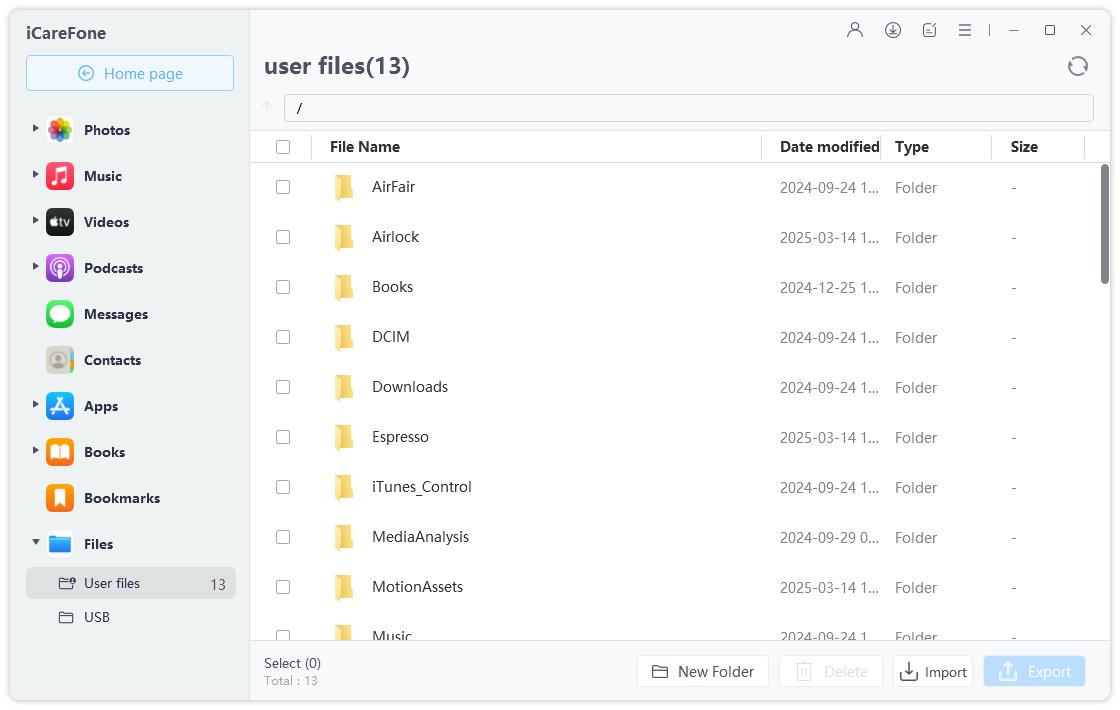Viewport: 1120px width, 710px height.
Task: Select the MediaAnalysis date 2024-09-29 cell
Action: tap(829, 538)
